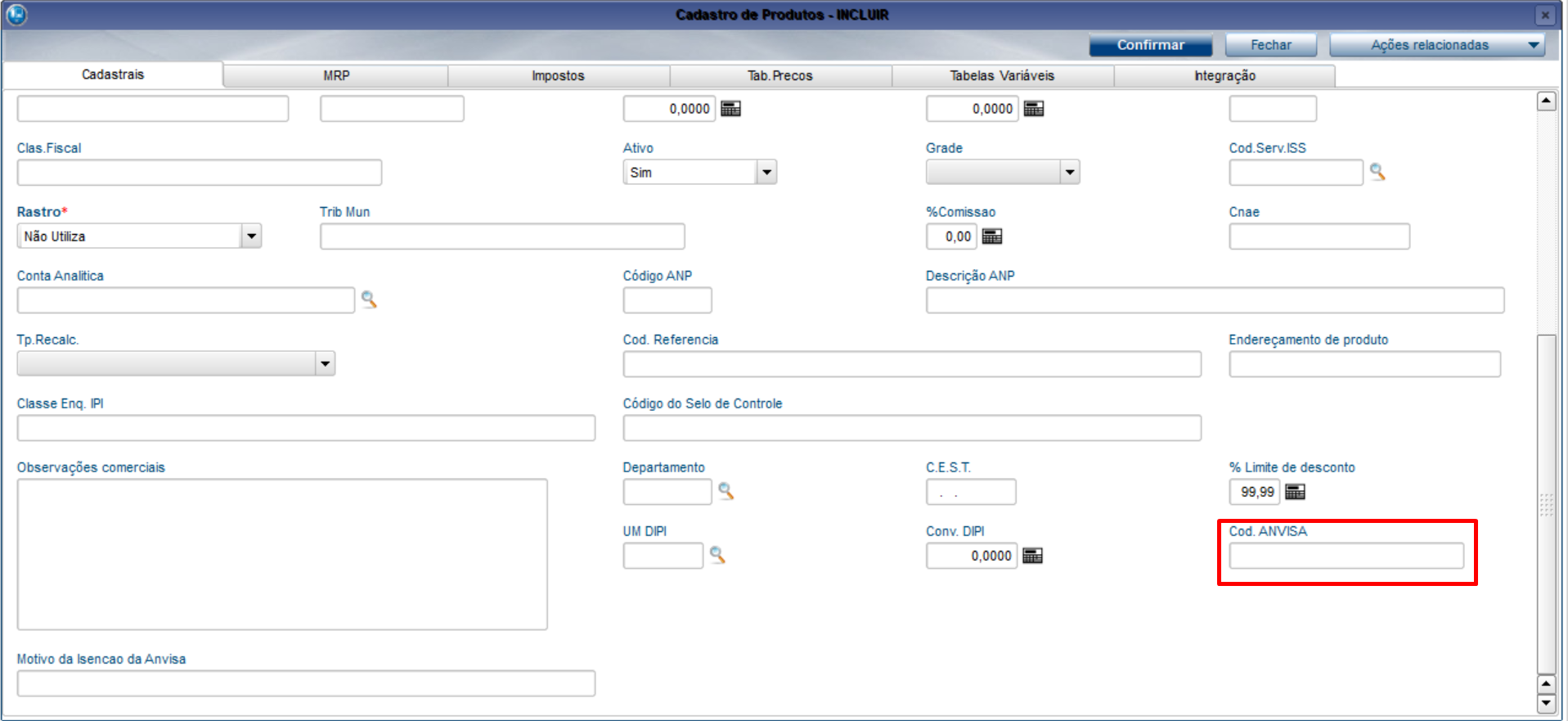Focus Código do Selo de Controle field
Viewport: 1568px width, 721px height.
pyautogui.click(x=912, y=428)
